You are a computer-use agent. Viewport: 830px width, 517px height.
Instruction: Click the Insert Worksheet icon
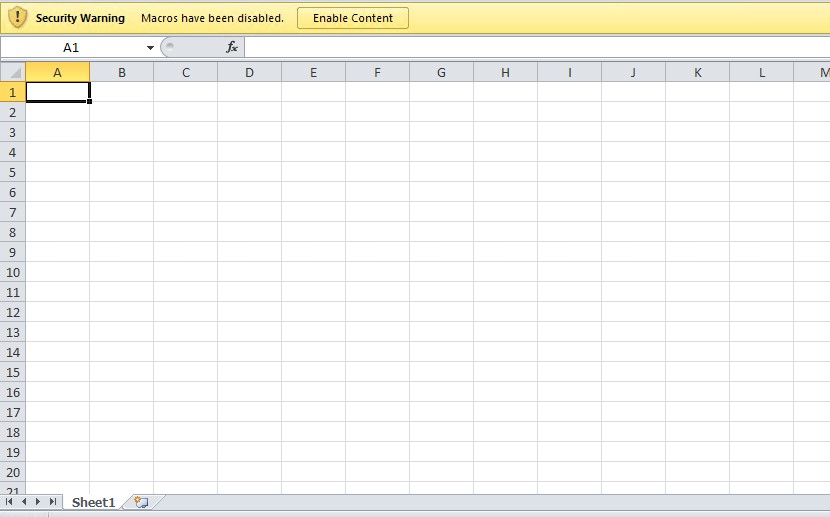click(141, 502)
